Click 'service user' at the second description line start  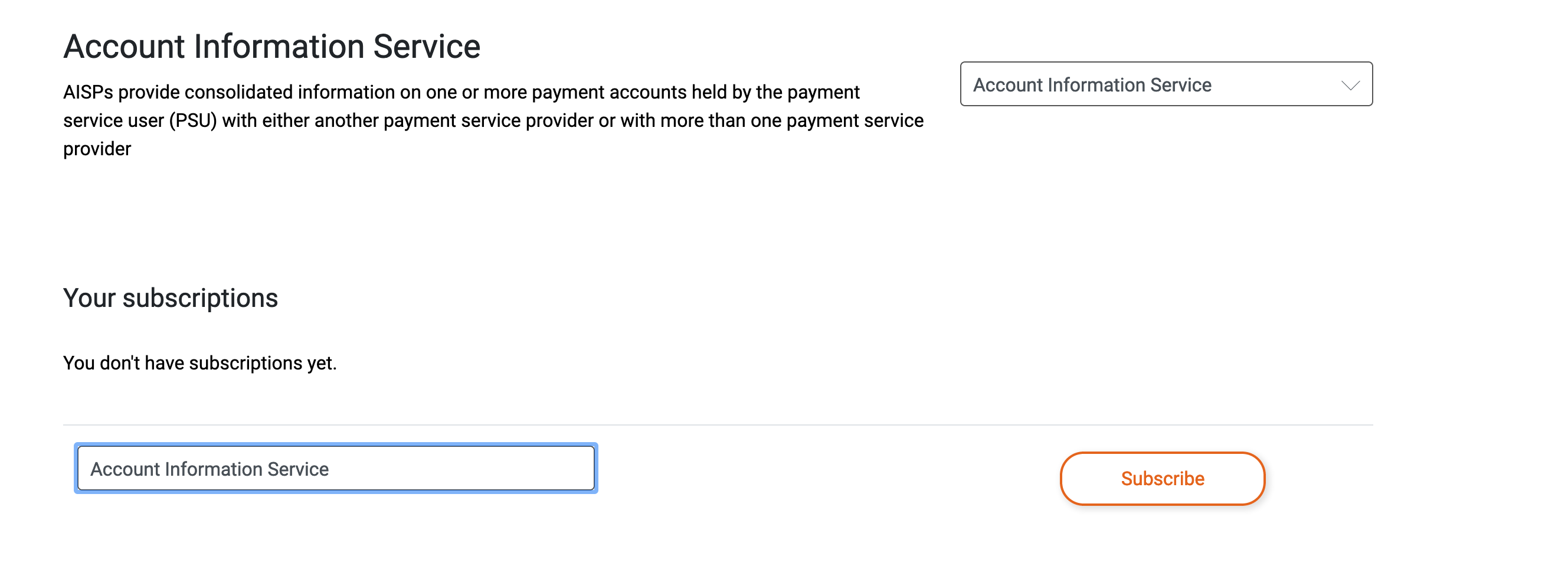coord(113,121)
